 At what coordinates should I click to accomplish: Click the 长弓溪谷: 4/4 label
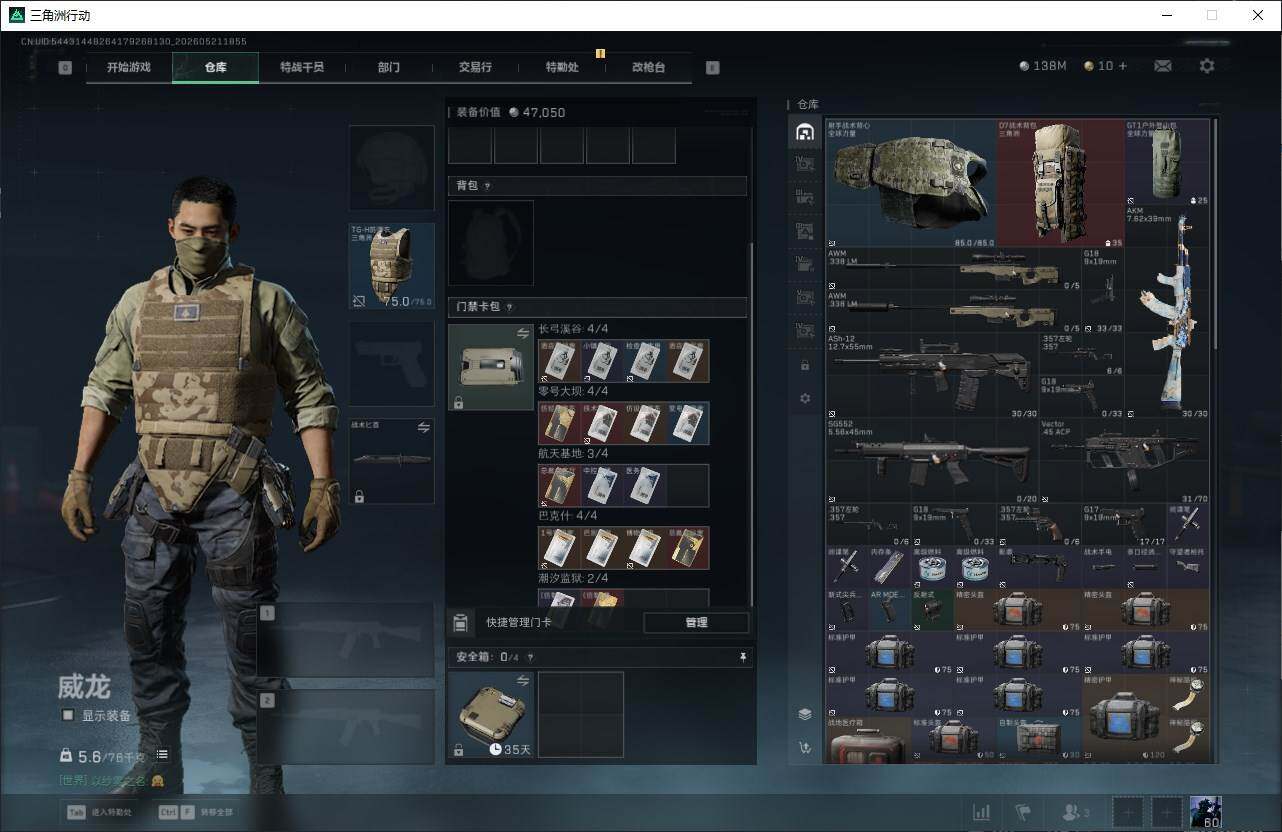click(x=573, y=329)
